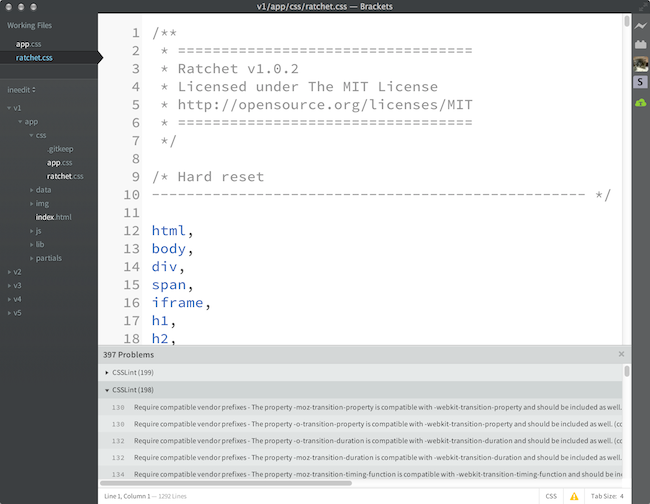Image resolution: width=650 pixels, height=504 pixels.
Task: Click the line 134 -moz-transition-timing-function problem
Action: [x=360, y=473]
